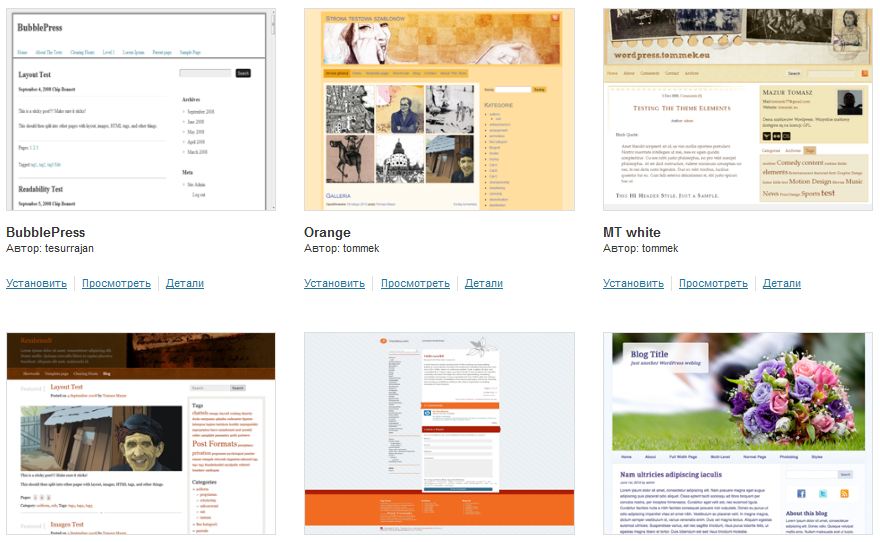Open the BubblePress theme screenshot
This screenshot has height=542, width=880.
click(x=141, y=109)
